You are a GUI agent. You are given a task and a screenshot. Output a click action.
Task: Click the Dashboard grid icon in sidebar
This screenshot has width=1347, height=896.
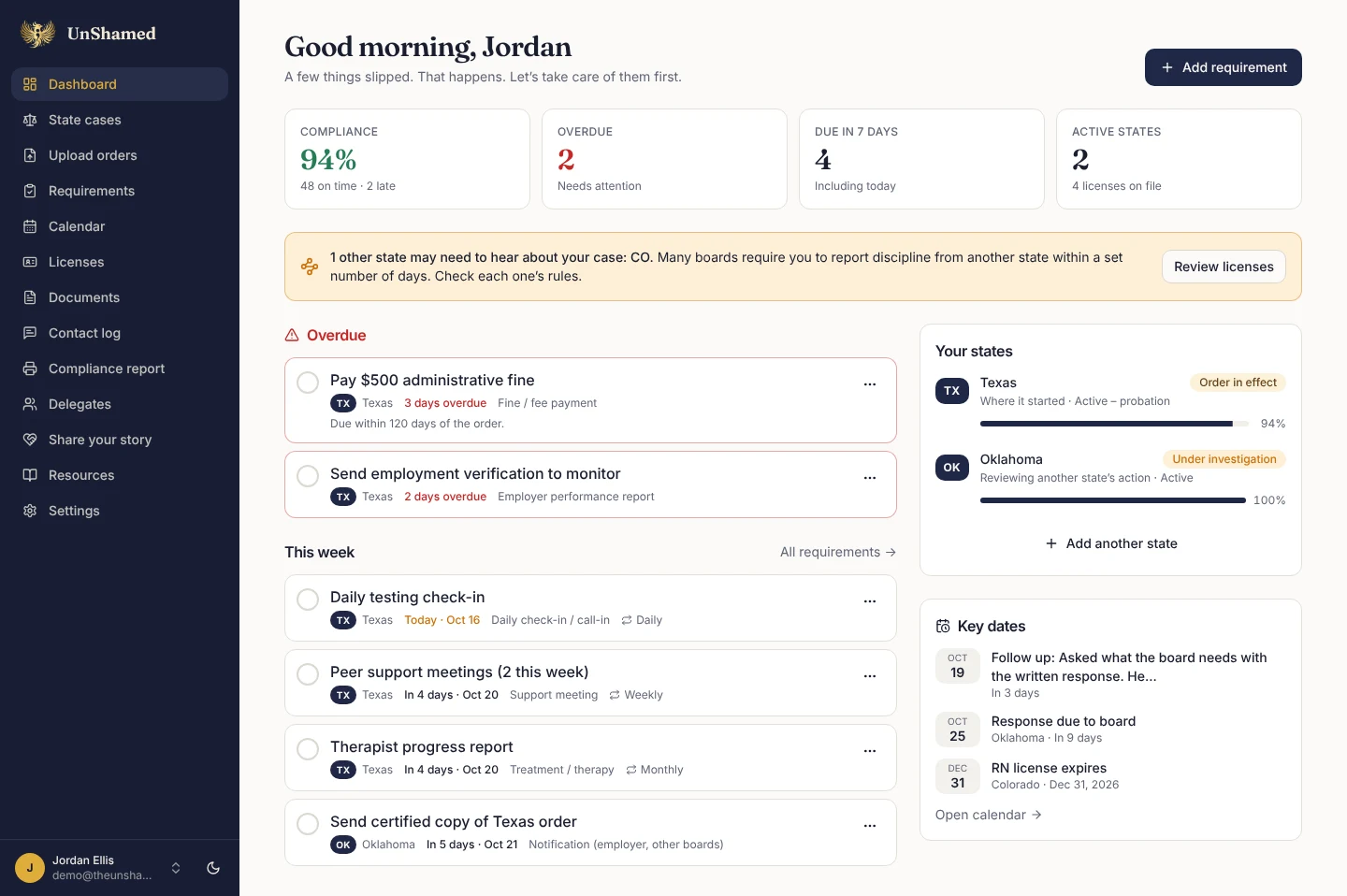pyautogui.click(x=30, y=84)
